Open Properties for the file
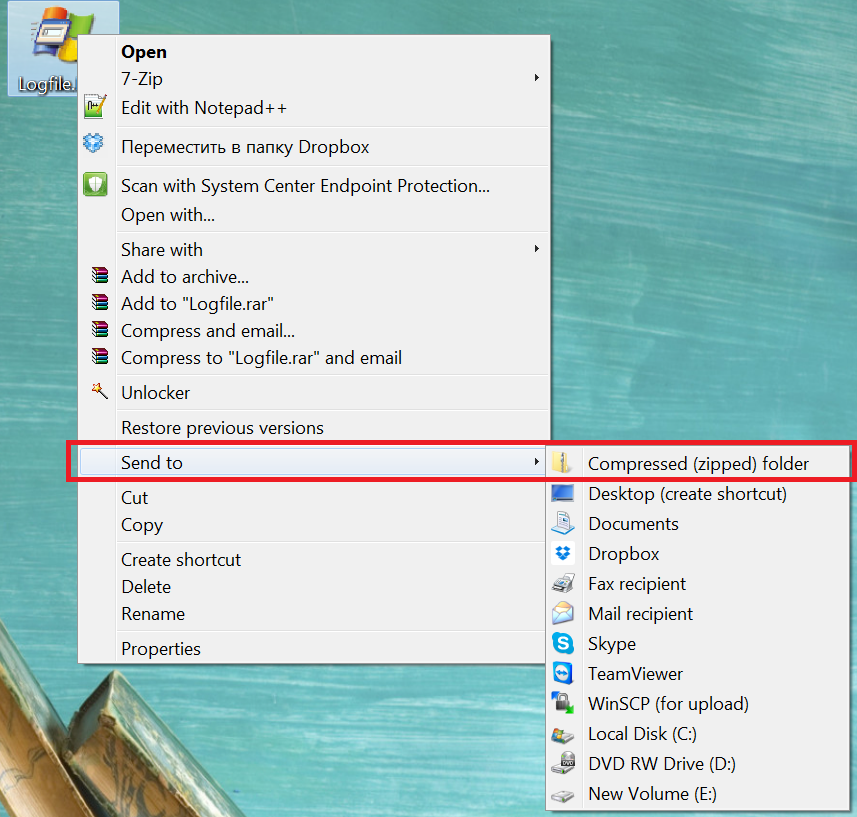The height and width of the screenshot is (817, 857). tap(160, 648)
